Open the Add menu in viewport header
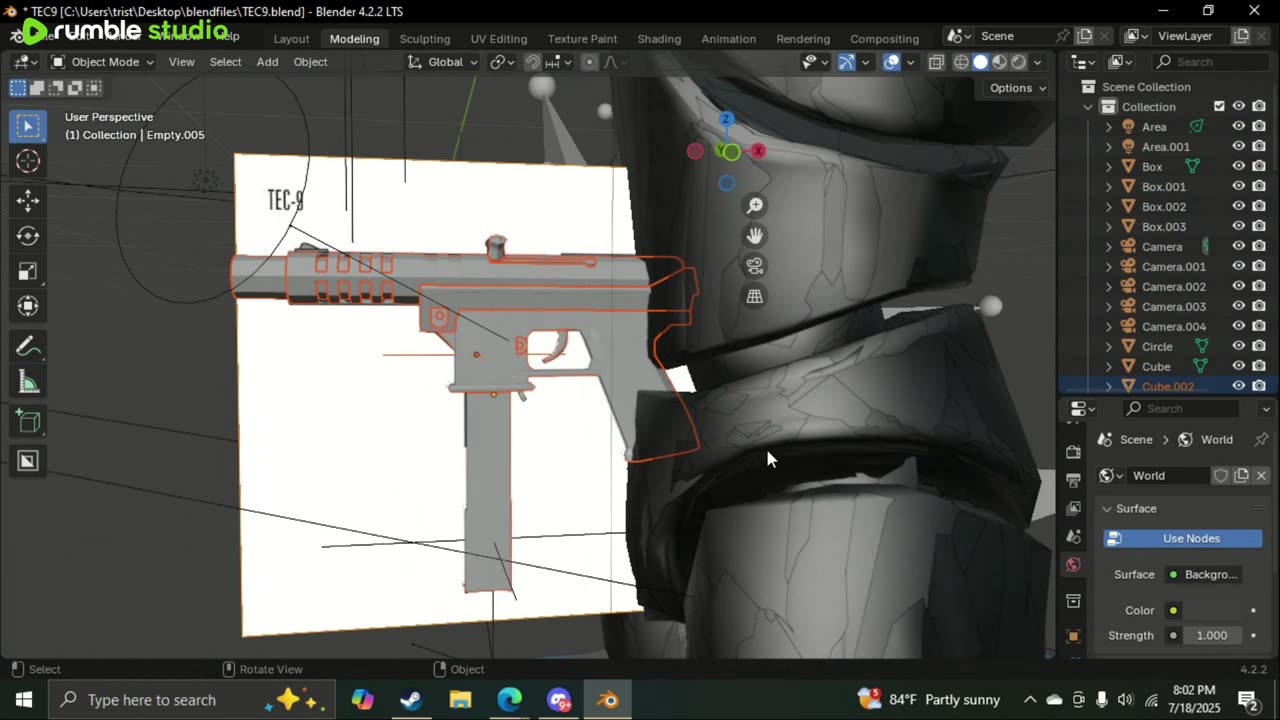 [x=267, y=62]
